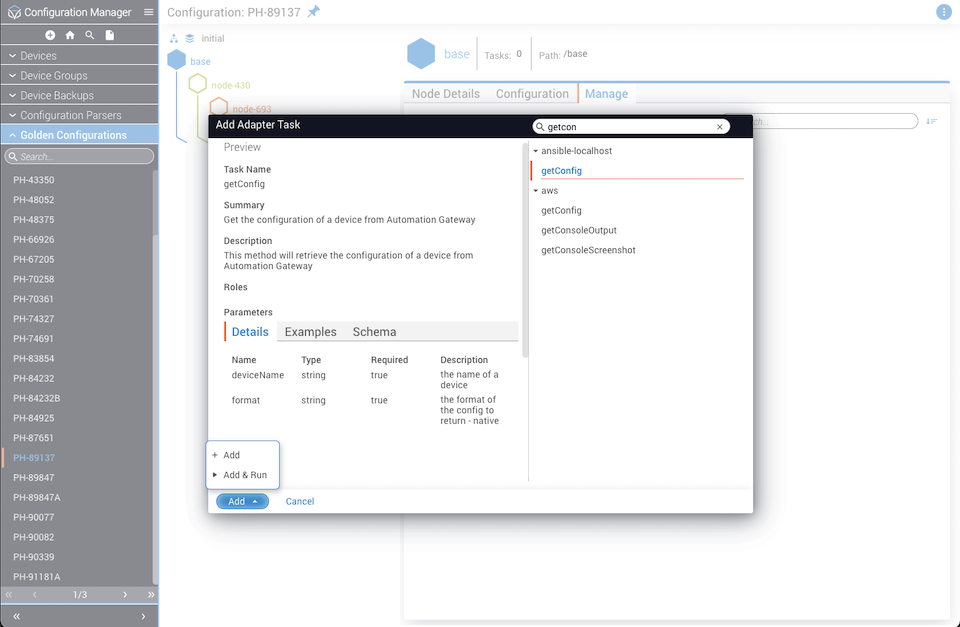Viewport: 960px width, 627px height.
Task: Open the three-dot options menu at top right
Action: [943, 12]
